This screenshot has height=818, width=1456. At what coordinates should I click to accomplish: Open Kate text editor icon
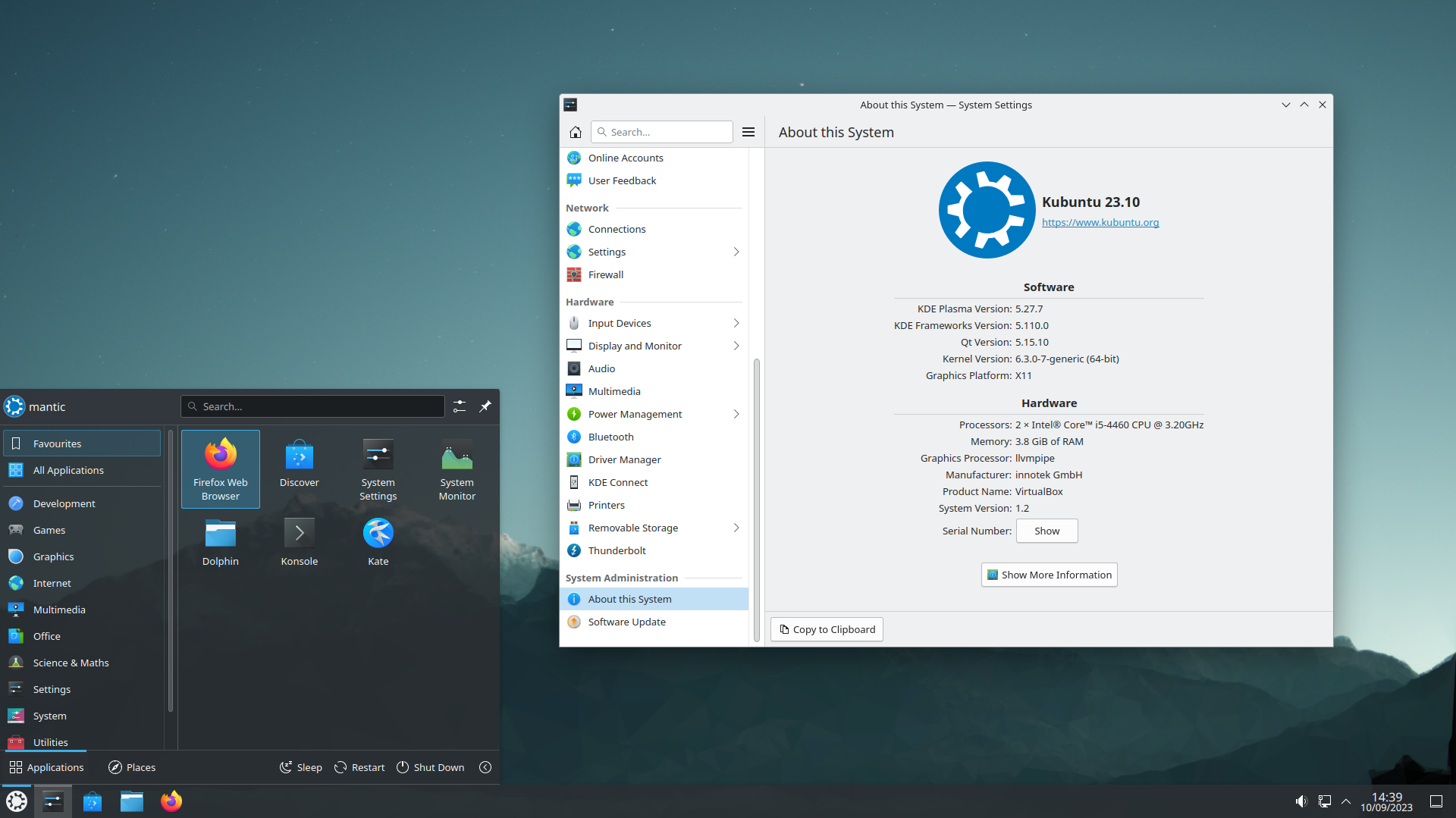click(378, 541)
